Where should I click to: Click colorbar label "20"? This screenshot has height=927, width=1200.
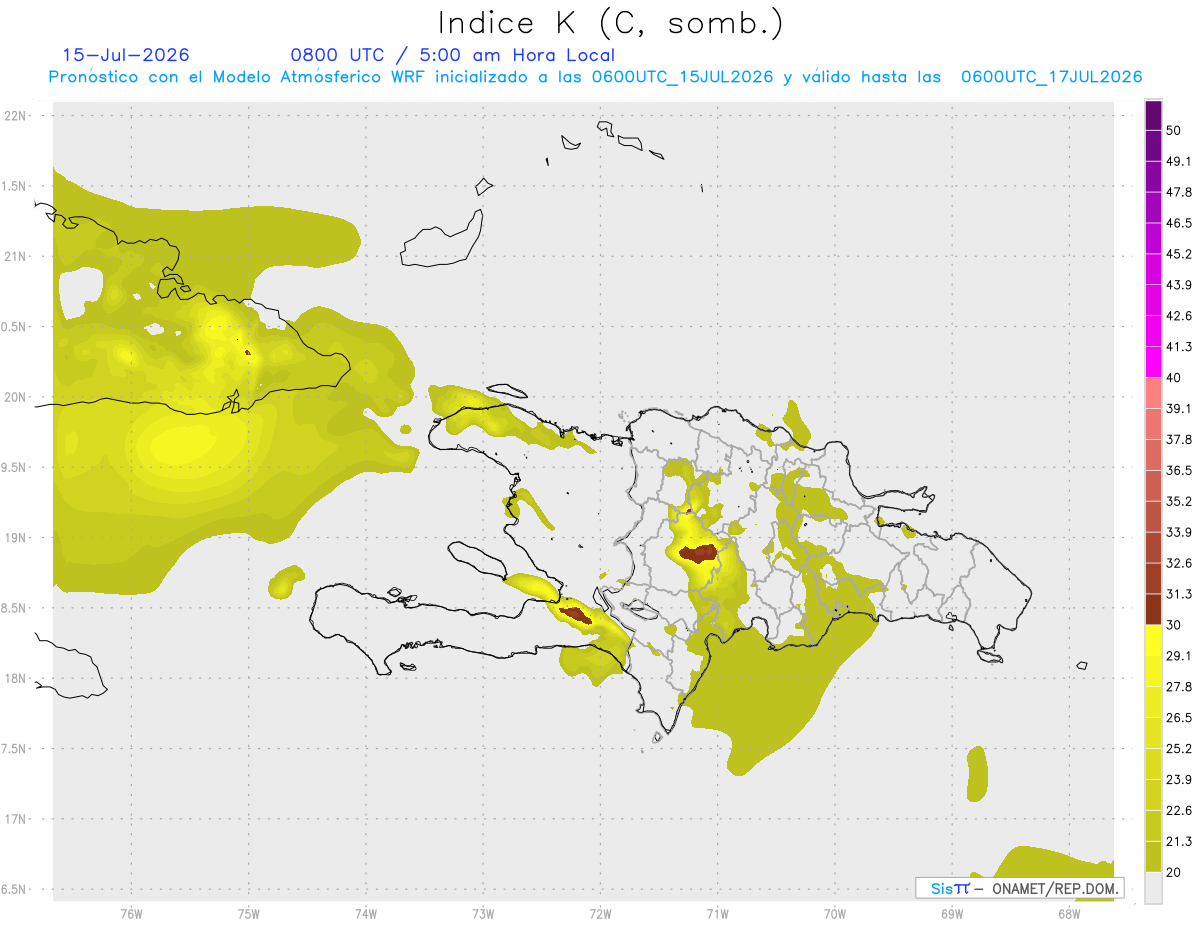[x=1174, y=872]
